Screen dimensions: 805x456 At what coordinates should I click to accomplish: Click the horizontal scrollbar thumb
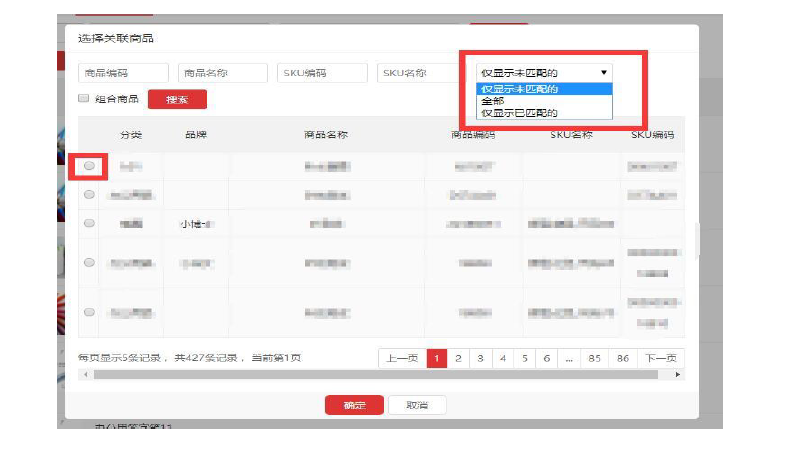click(376, 375)
